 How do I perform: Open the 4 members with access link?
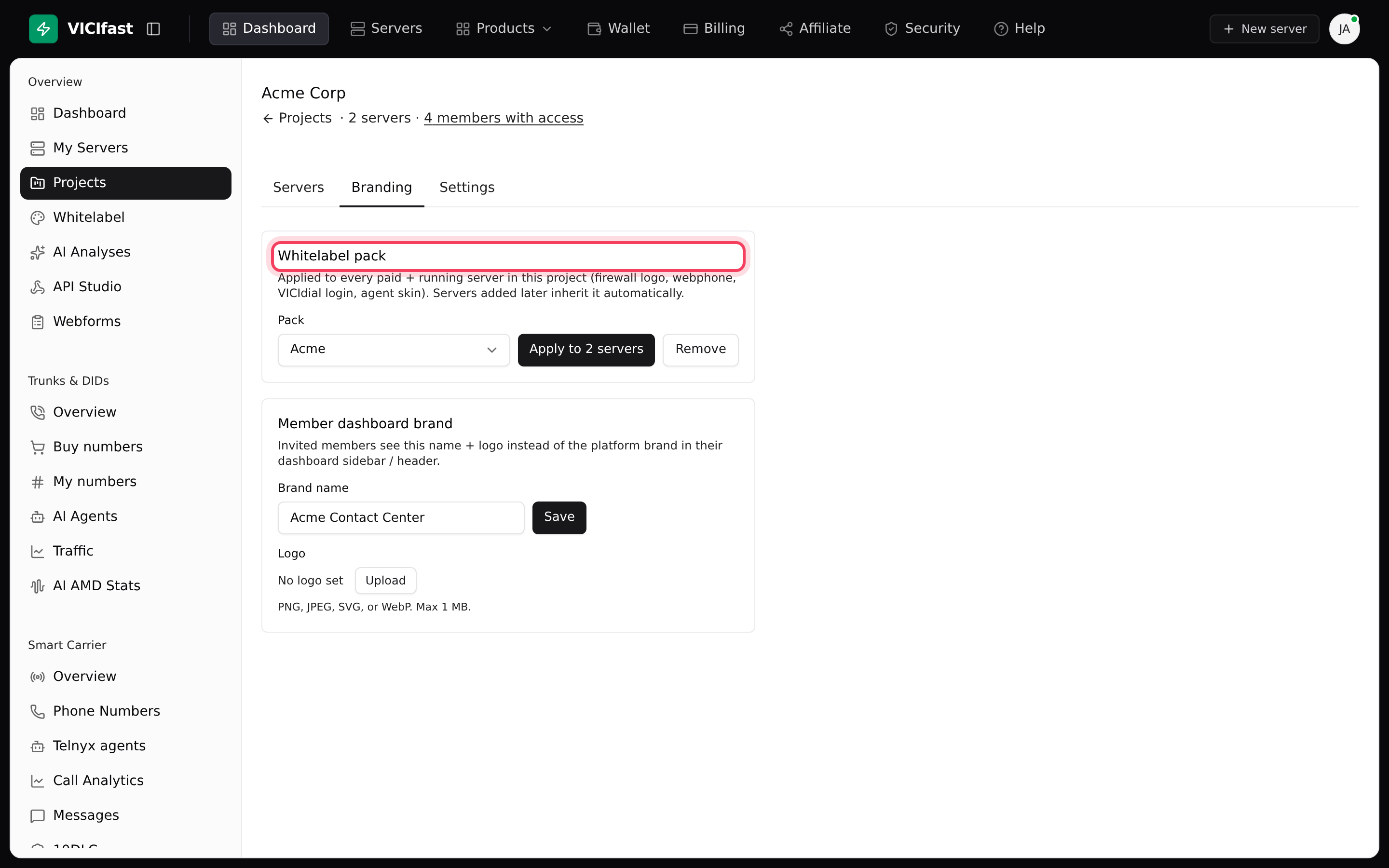[504, 118]
